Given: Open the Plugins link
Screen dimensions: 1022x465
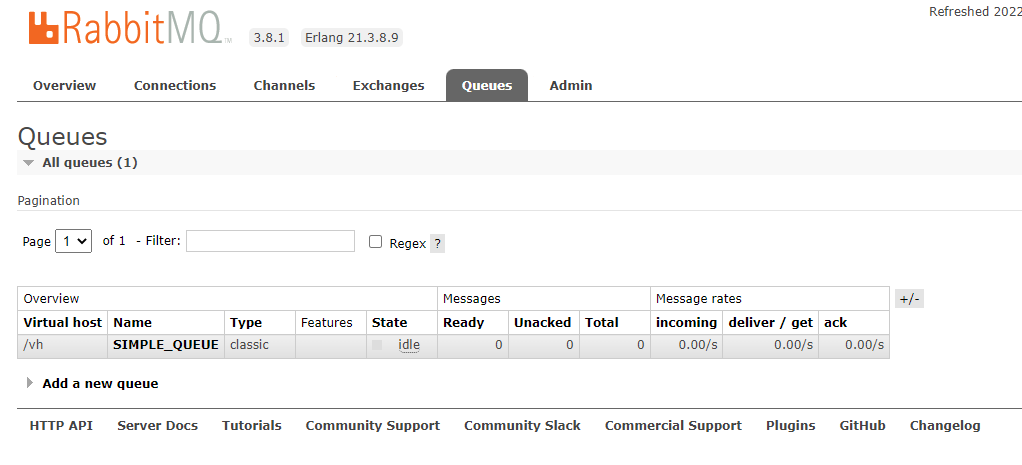Looking at the screenshot, I should coord(791,426).
